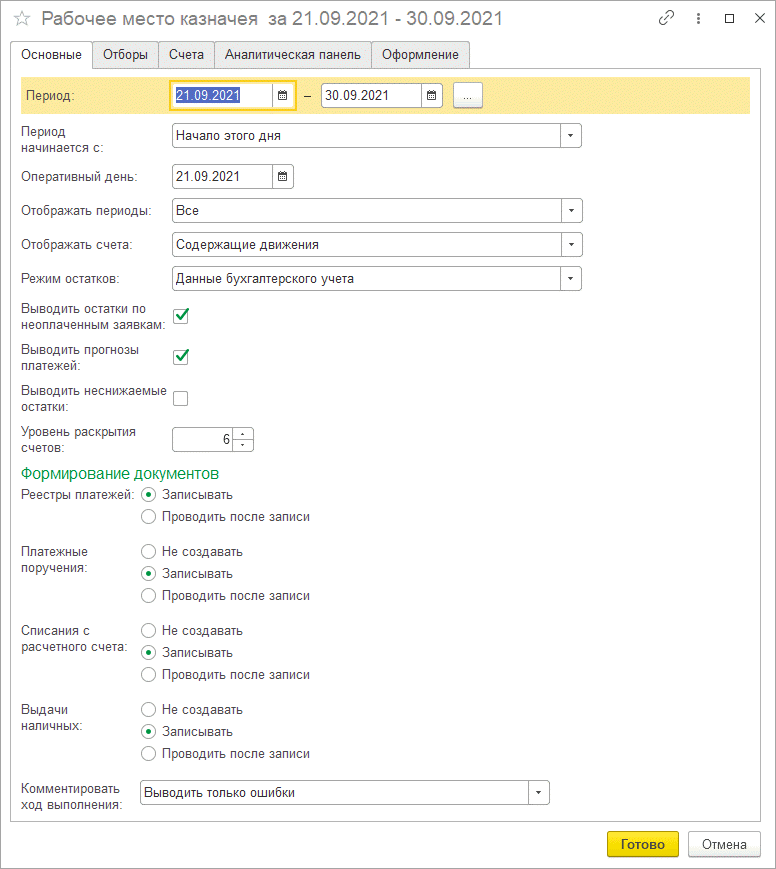Click the ellipsis period selection button
Viewport: 776px width, 869px height.
pyautogui.click(x=468, y=95)
